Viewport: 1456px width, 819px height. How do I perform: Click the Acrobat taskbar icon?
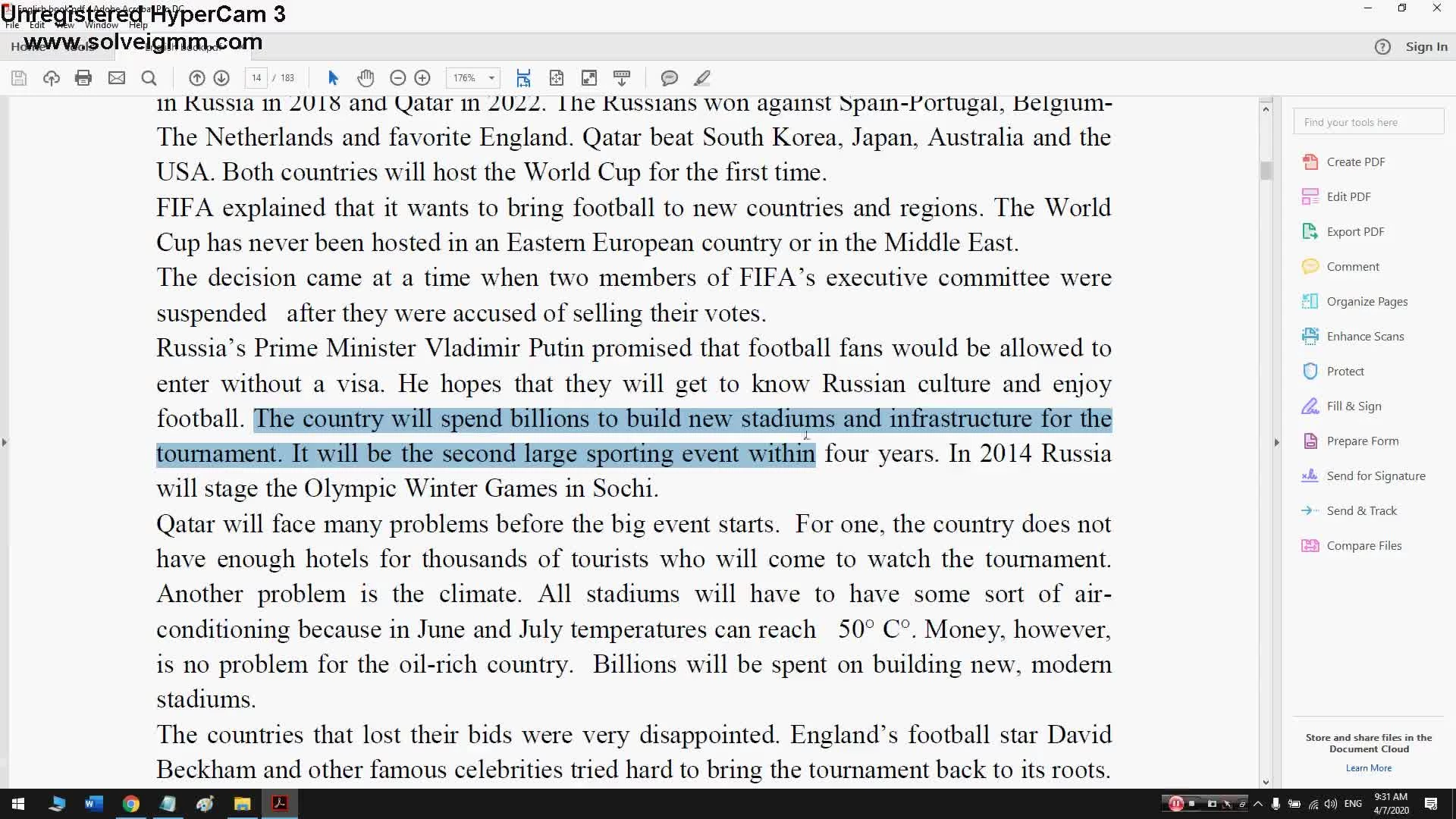tap(280, 804)
